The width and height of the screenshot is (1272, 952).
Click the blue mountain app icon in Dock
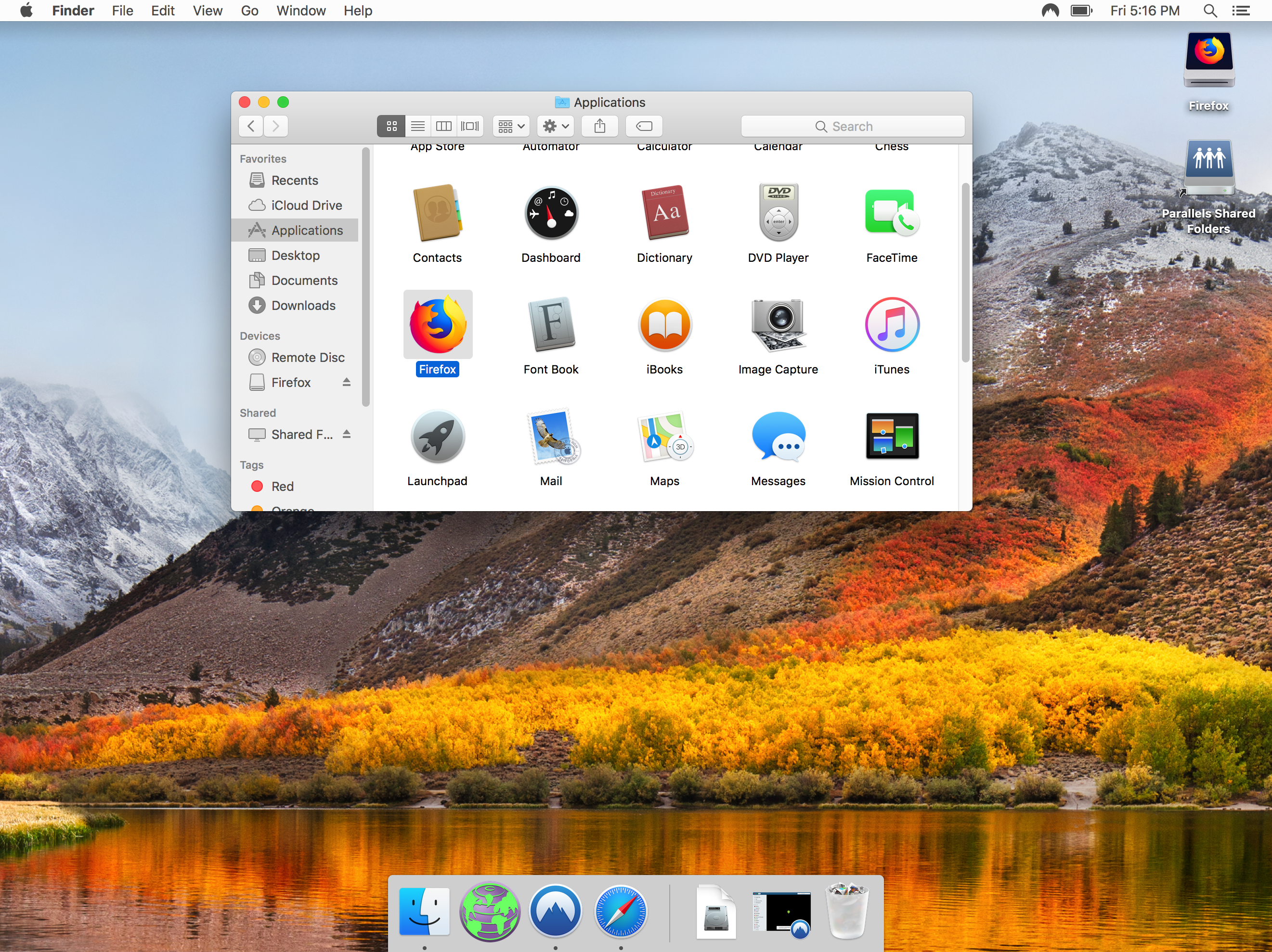pos(556,911)
